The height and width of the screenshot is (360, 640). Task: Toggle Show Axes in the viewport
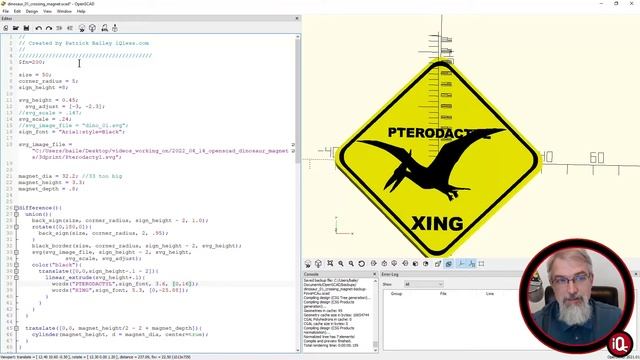[x=462, y=264]
